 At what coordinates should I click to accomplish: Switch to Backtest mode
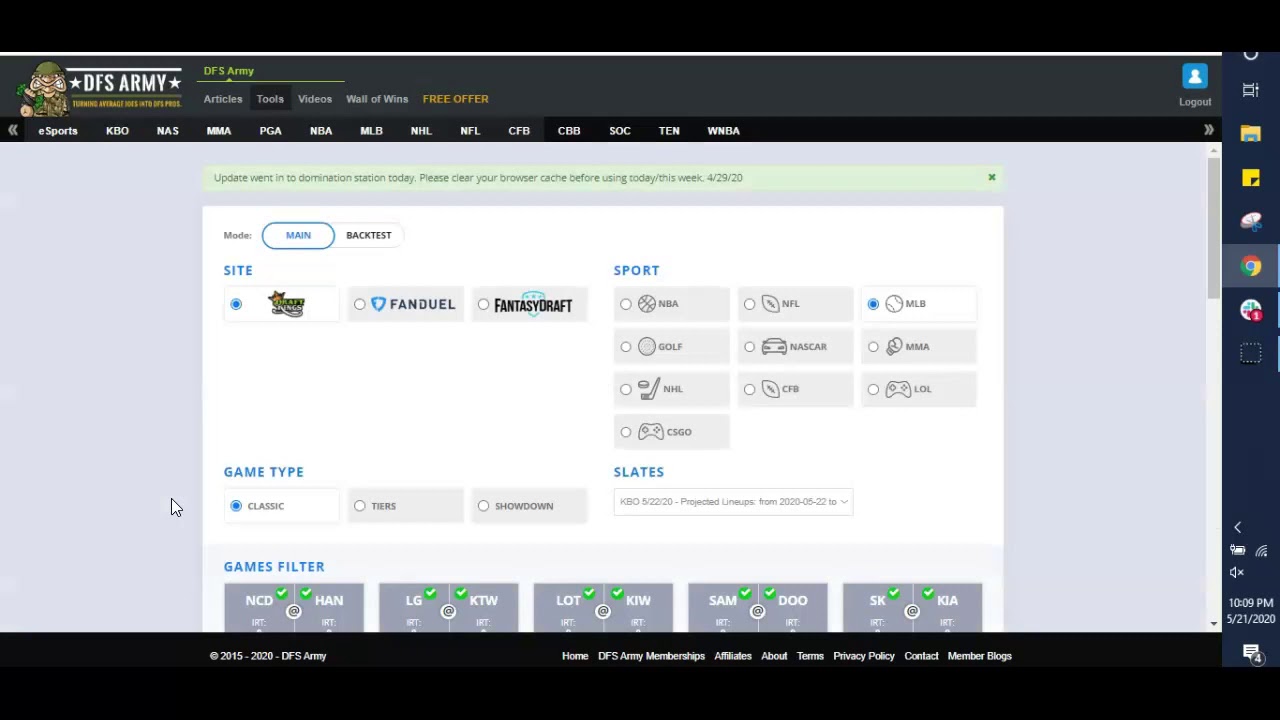coord(368,235)
